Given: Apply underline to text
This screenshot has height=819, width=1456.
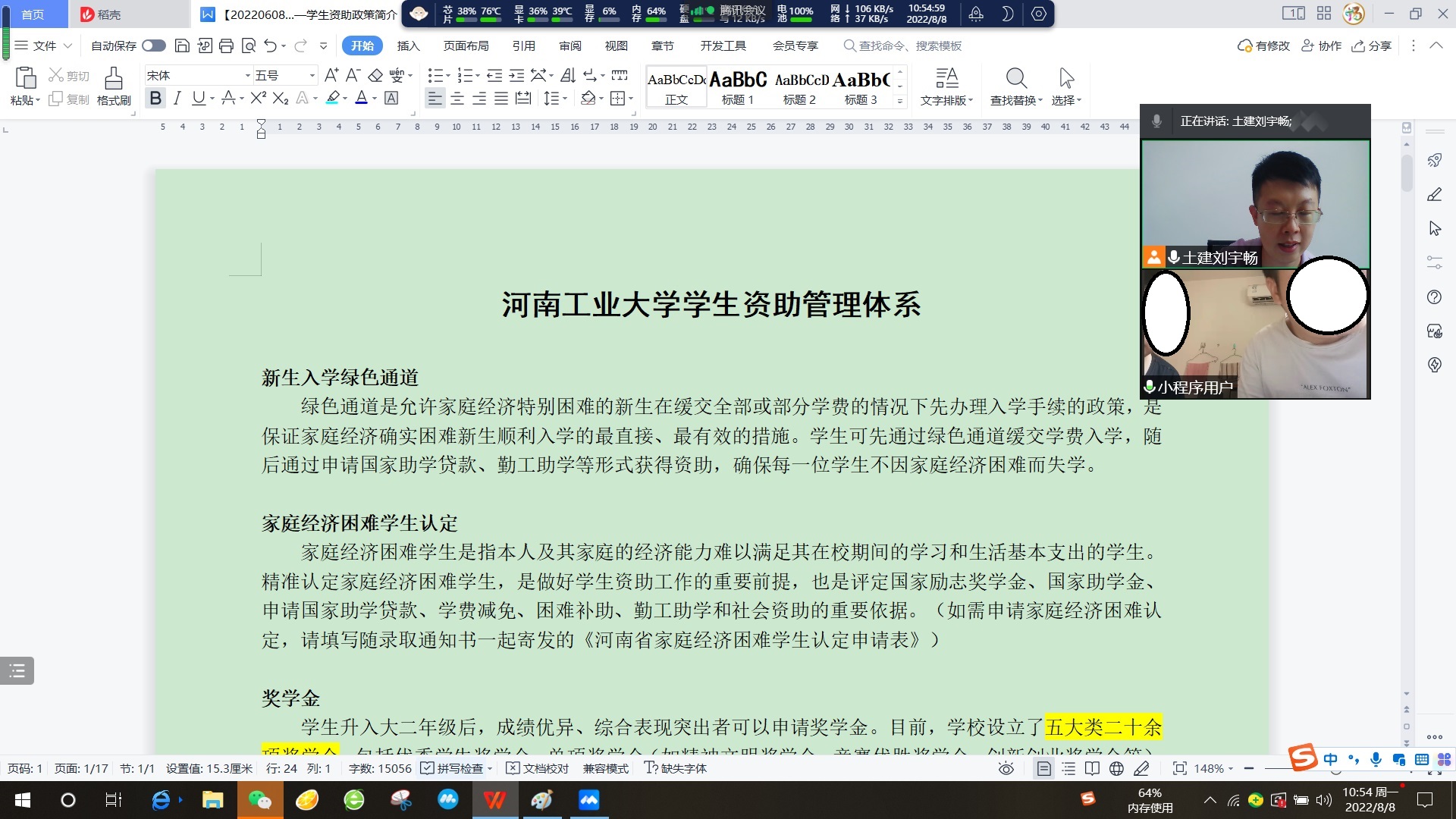Looking at the screenshot, I should 198,98.
